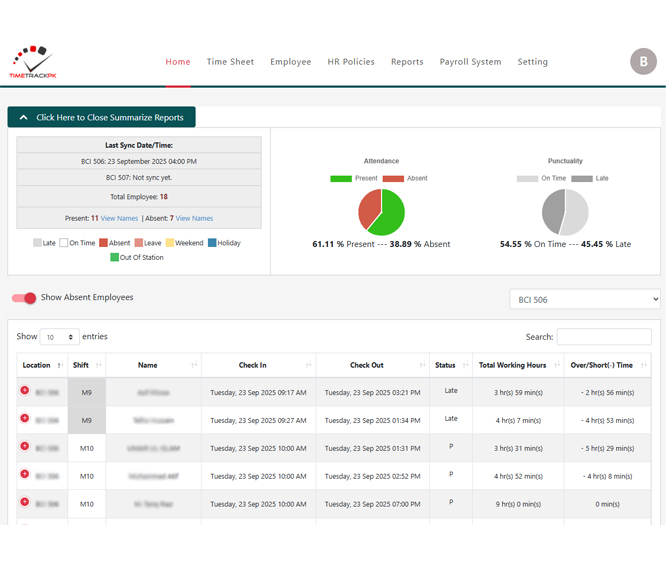Click the table Search field

(x=603, y=337)
